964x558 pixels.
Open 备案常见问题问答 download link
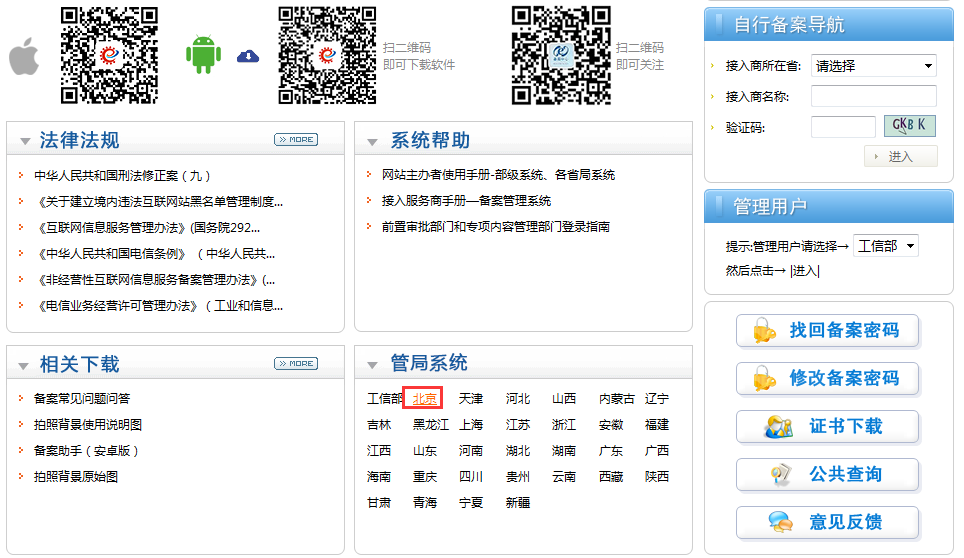point(82,399)
